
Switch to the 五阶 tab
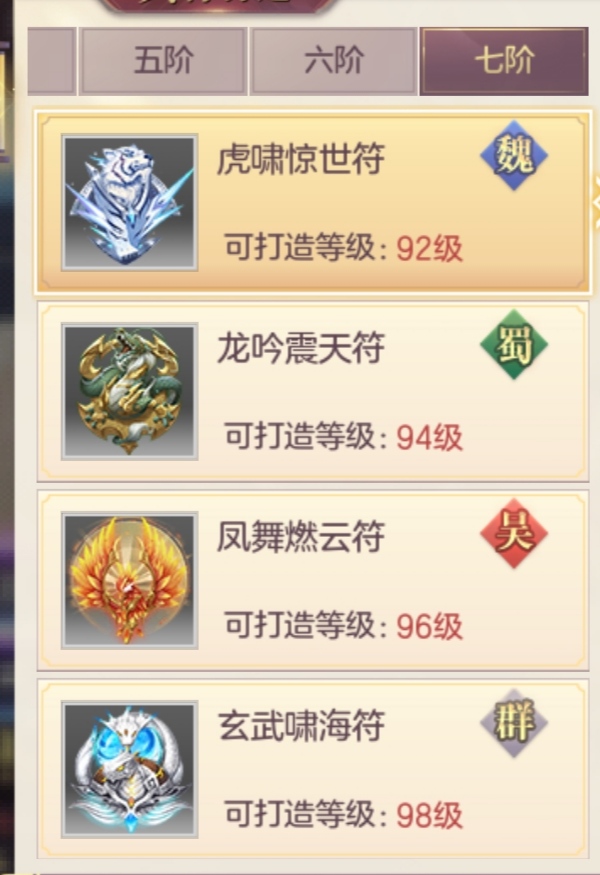pyautogui.click(x=164, y=61)
